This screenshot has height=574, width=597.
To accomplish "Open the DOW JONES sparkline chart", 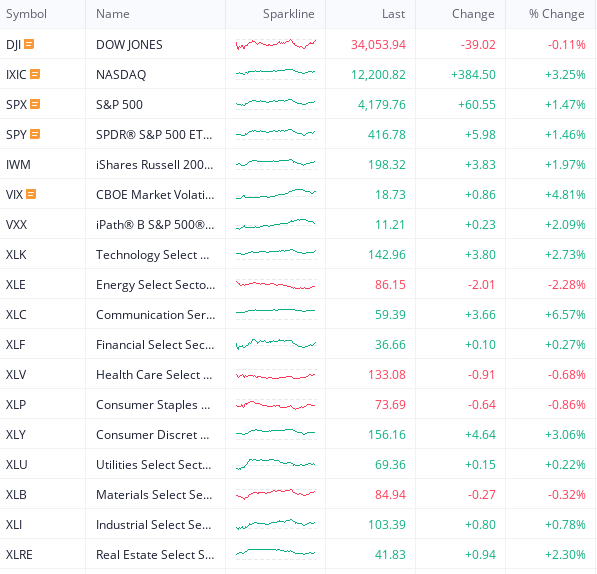I will point(276,45).
